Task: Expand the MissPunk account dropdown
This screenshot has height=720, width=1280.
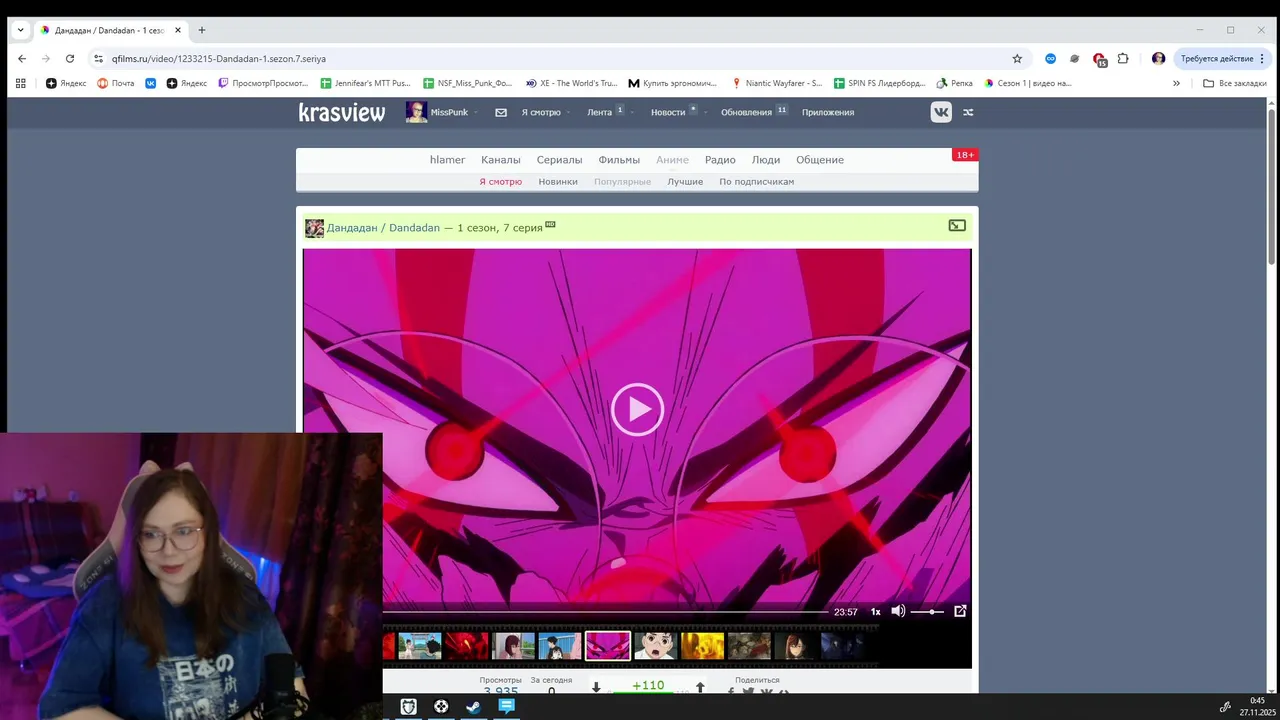Action: pos(476,112)
